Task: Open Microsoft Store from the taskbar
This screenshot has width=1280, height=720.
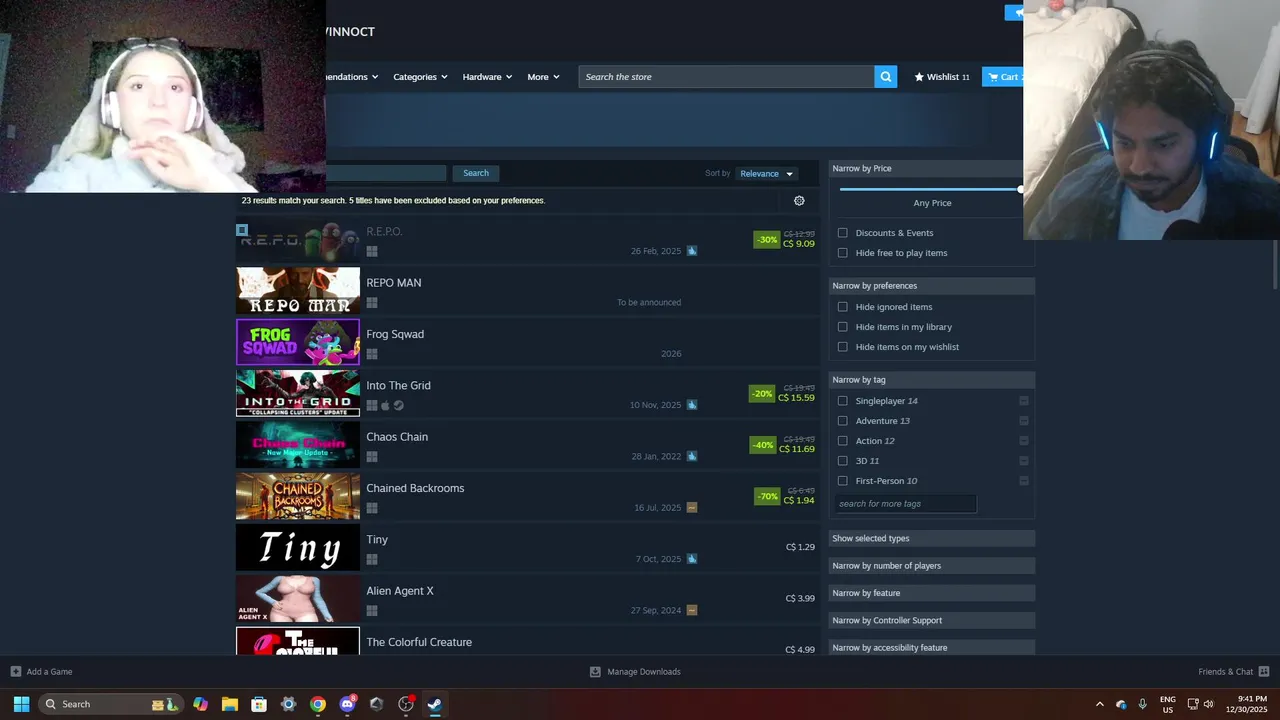Action: 259,704
